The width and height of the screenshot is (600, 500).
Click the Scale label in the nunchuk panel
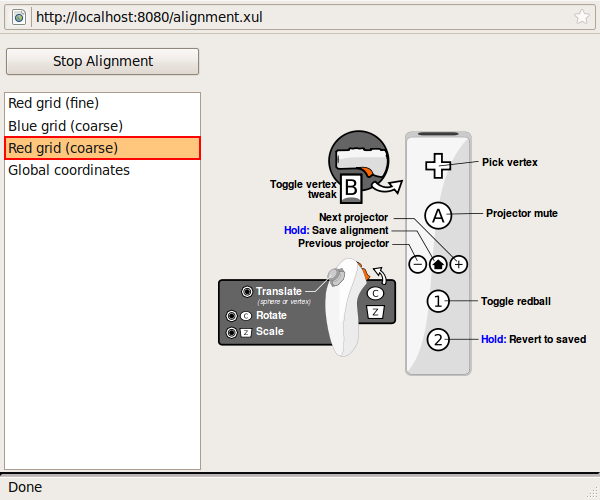tap(270, 331)
